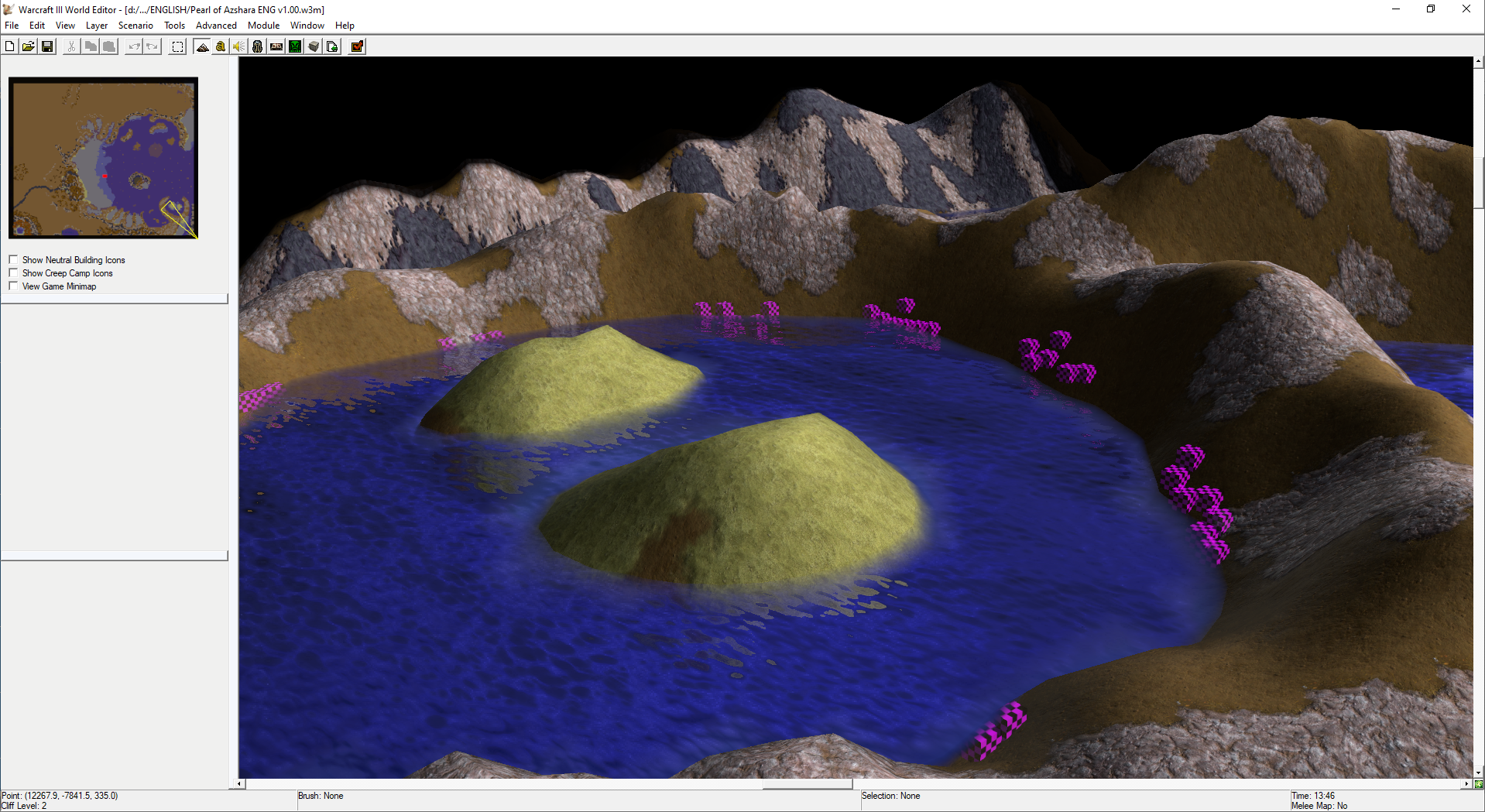Click the 'Selection: None' status text
The image size is (1485, 812).
point(890,796)
